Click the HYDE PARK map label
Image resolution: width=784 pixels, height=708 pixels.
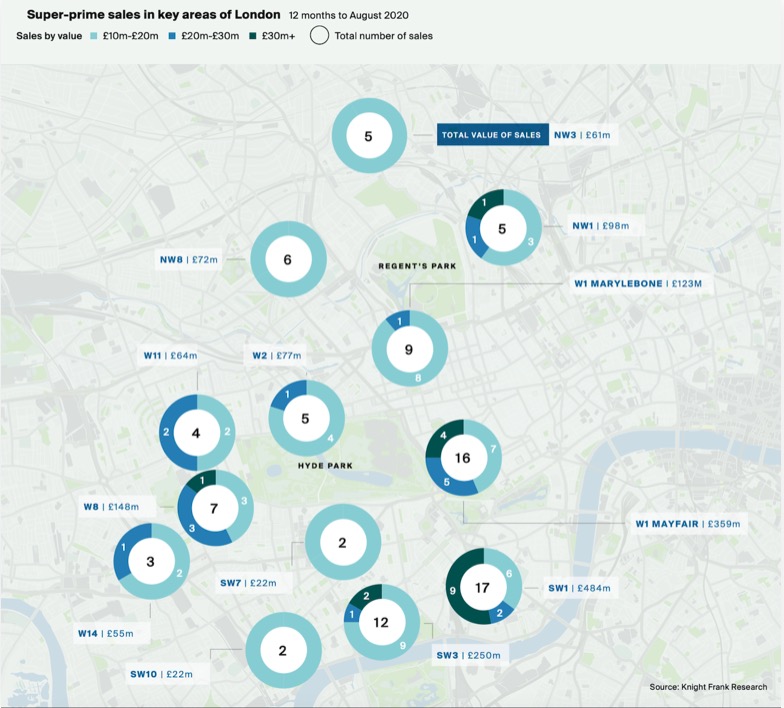[x=325, y=466]
